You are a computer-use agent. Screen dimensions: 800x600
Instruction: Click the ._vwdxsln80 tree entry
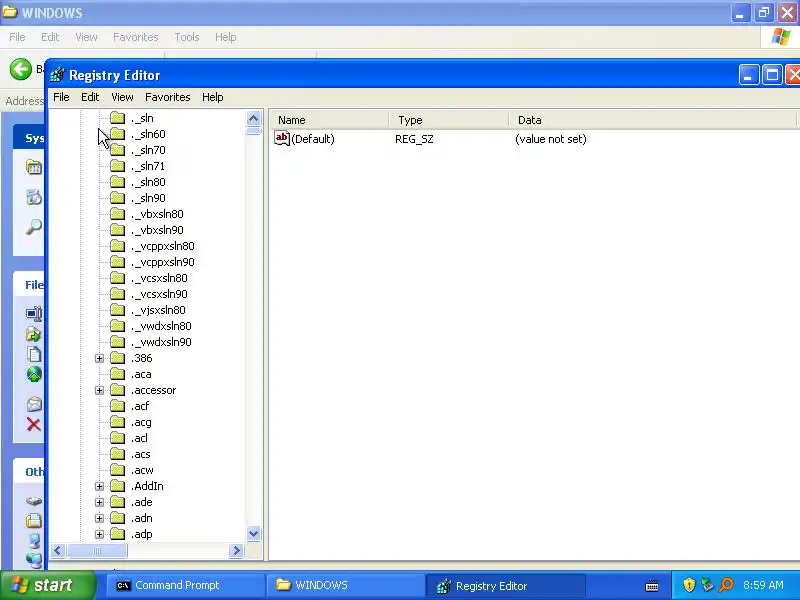coord(161,326)
